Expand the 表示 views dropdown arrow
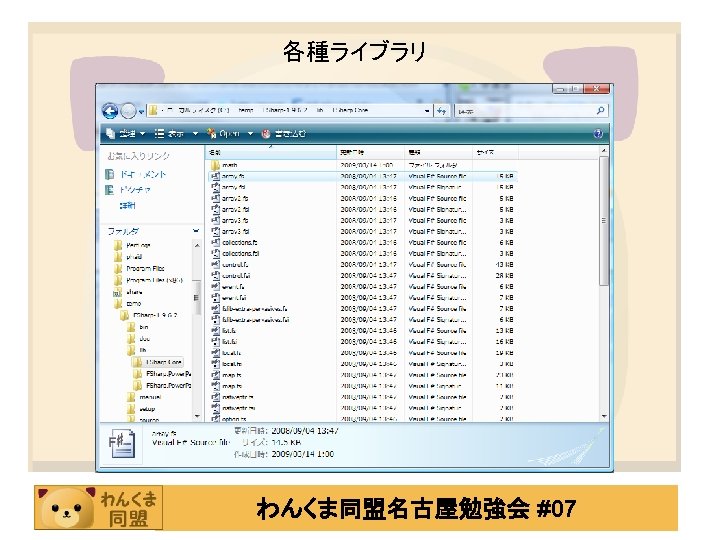 tap(195, 134)
